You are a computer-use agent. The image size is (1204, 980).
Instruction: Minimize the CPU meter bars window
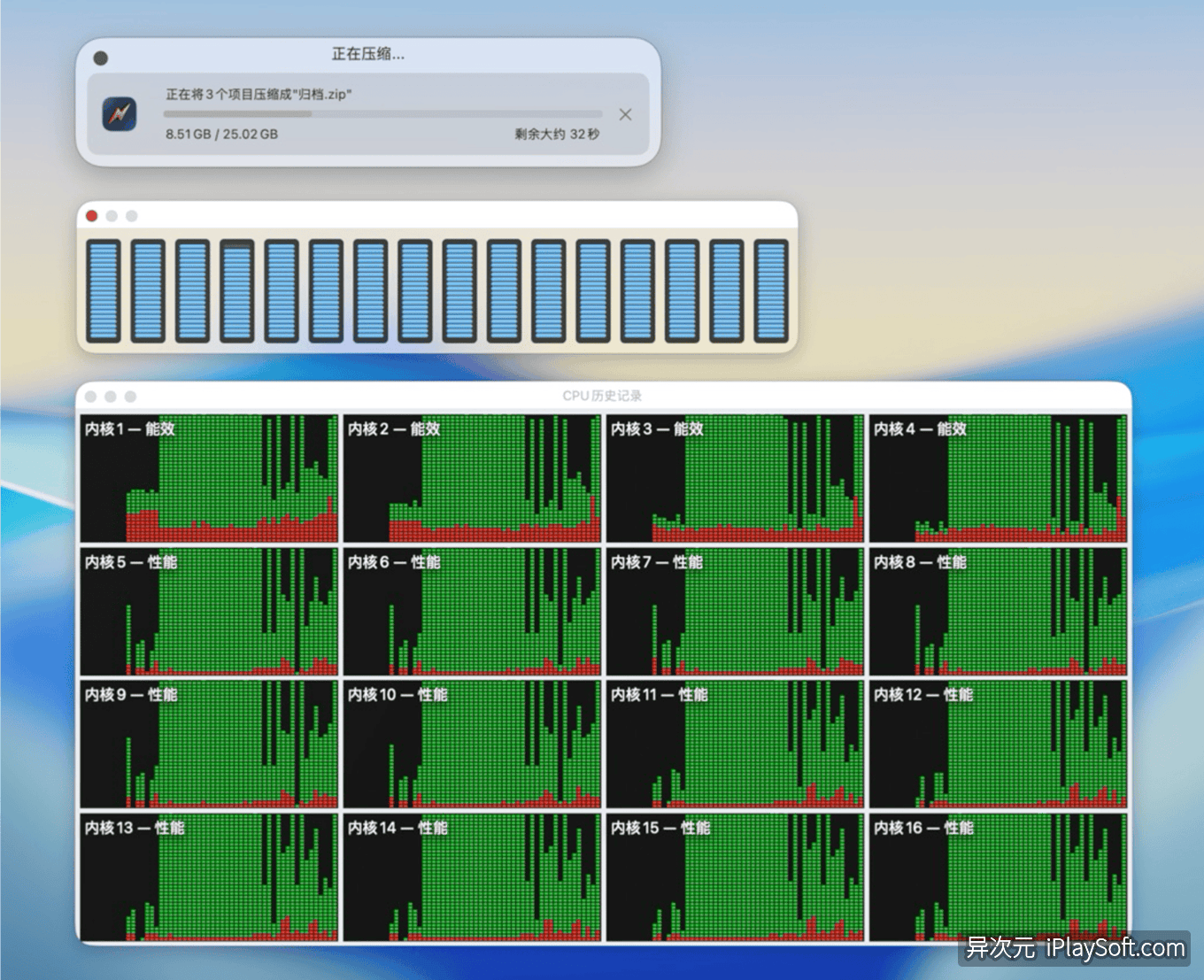pyautogui.click(x=112, y=216)
